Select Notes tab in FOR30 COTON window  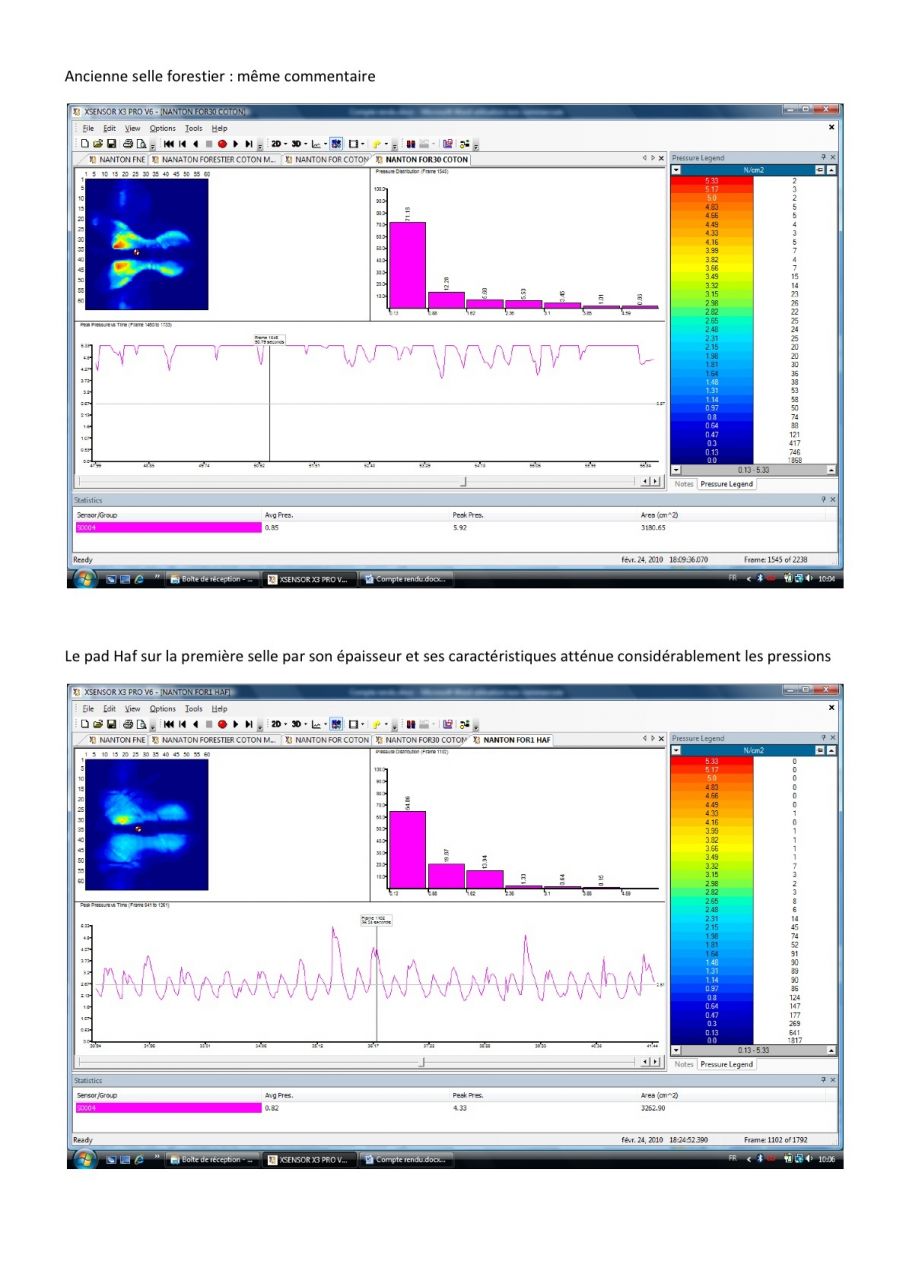[x=684, y=484]
